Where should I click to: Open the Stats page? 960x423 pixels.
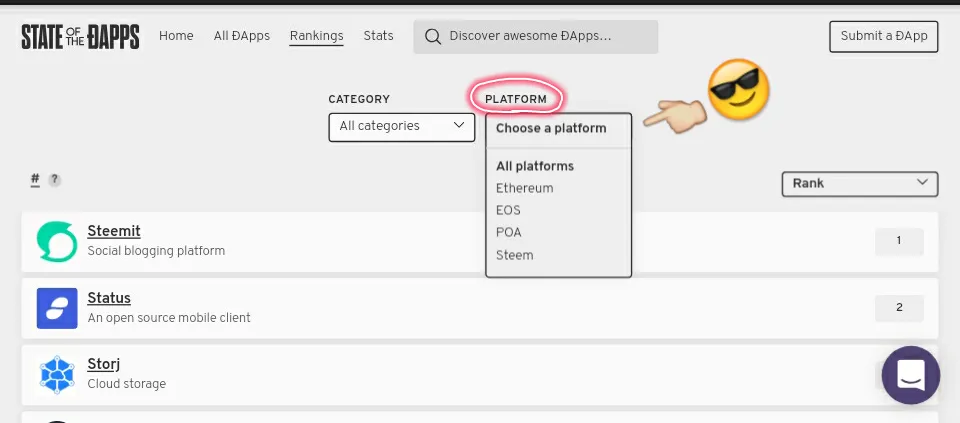378,36
